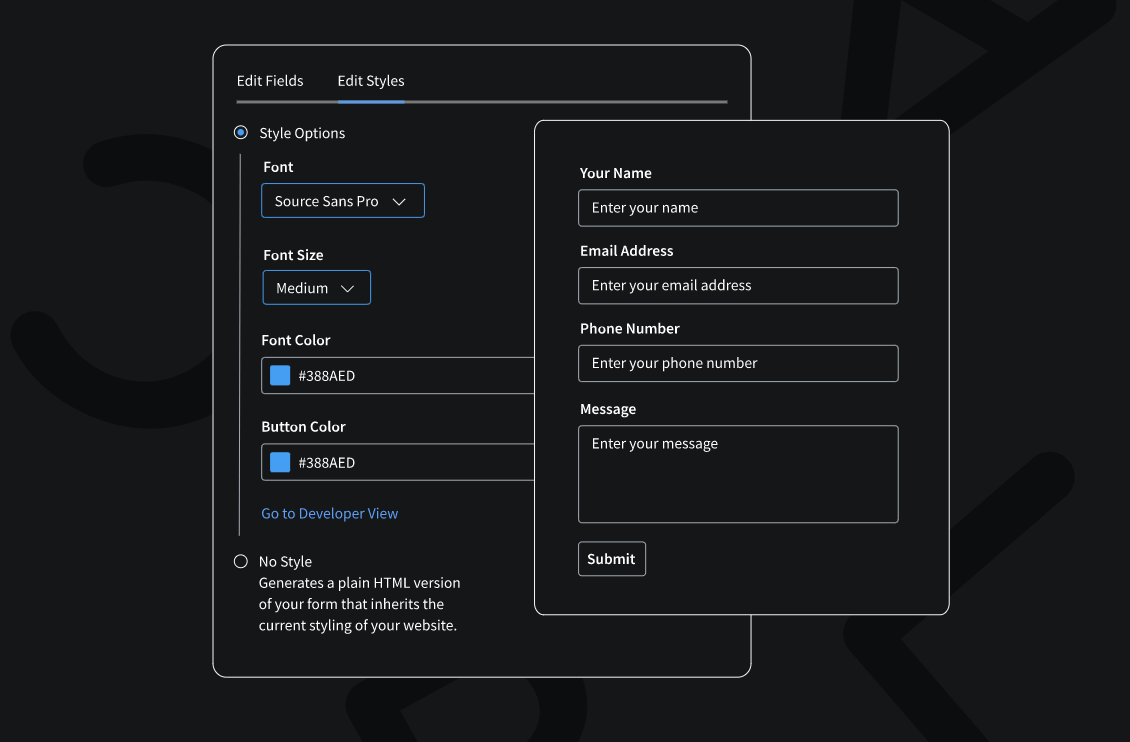Click the Enter your email address field

click(x=738, y=286)
